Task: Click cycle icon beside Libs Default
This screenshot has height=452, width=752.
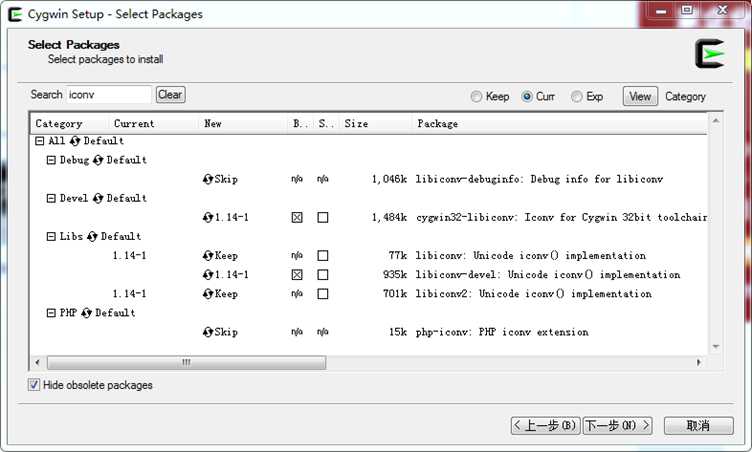Action: (92, 236)
